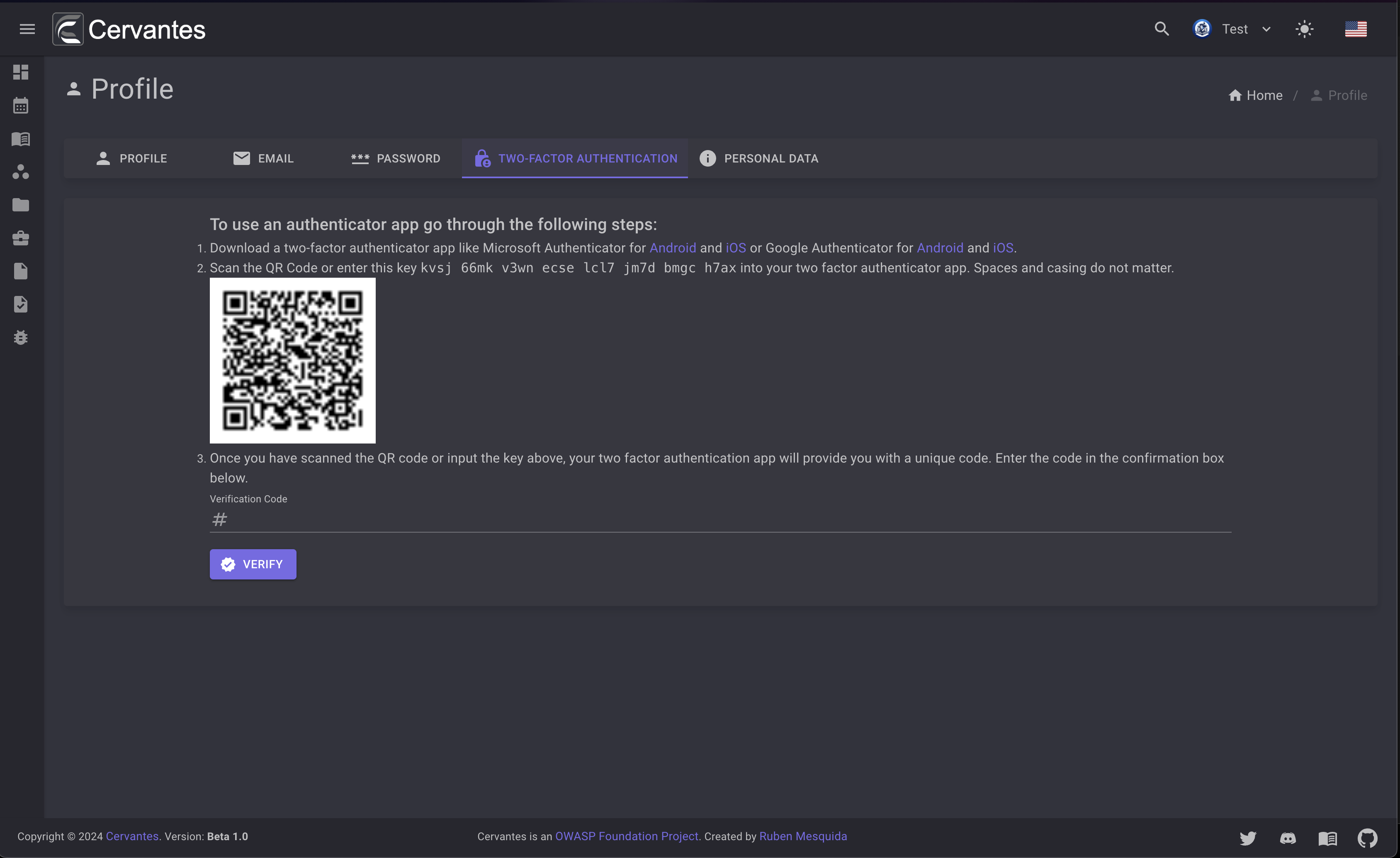
Task: Open Google Authenticator iOS link
Action: 1003,248
